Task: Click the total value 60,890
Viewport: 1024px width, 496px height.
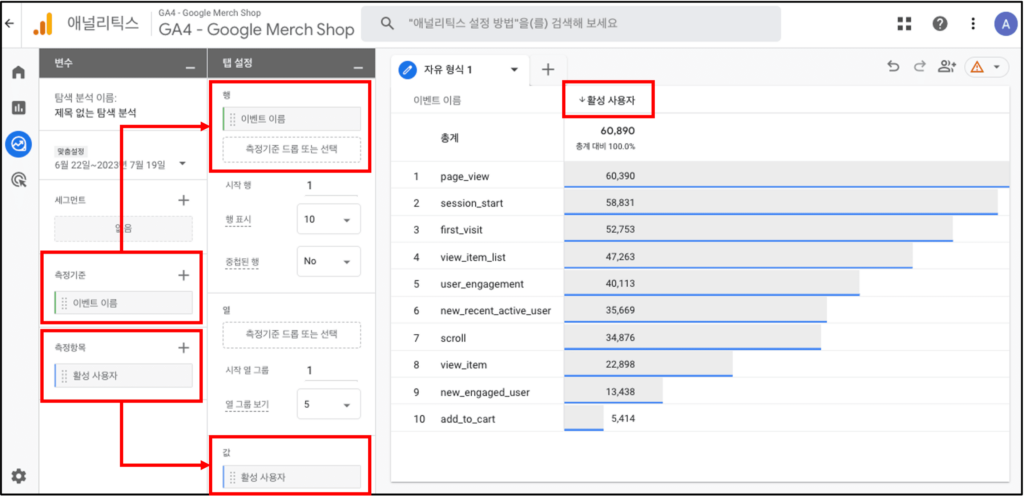Action: [x=618, y=131]
